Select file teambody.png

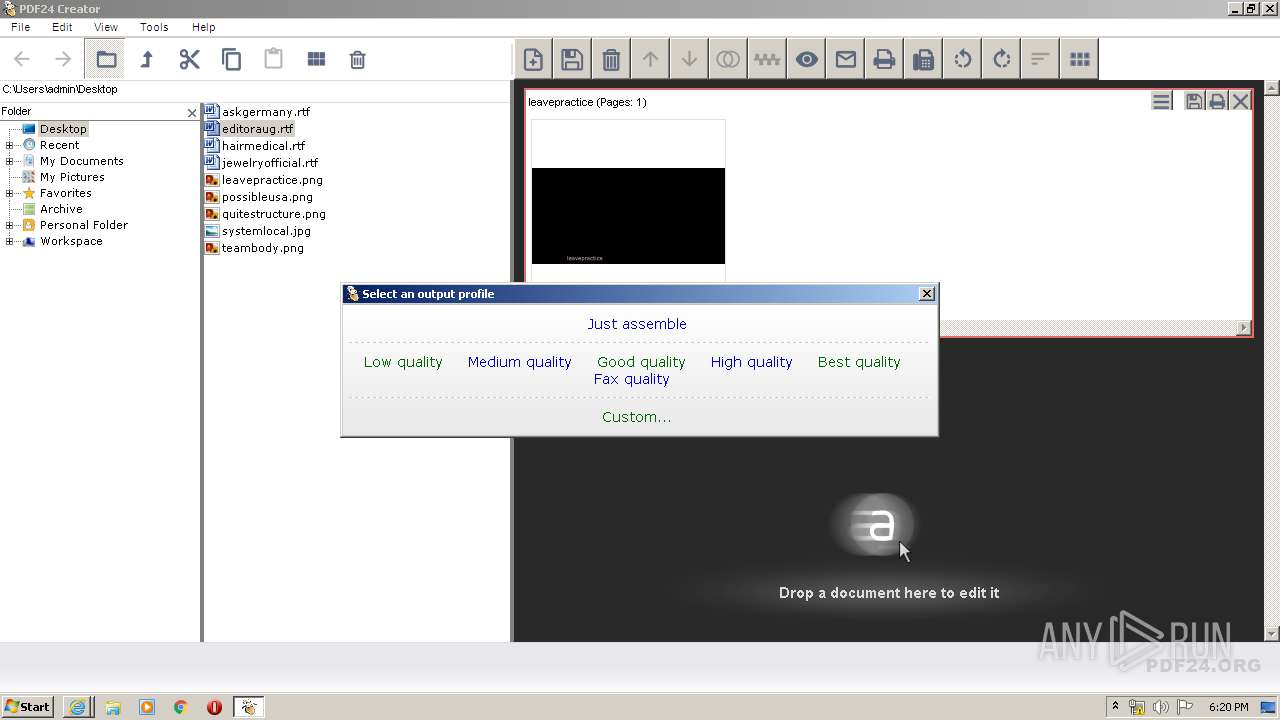tap(254, 248)
